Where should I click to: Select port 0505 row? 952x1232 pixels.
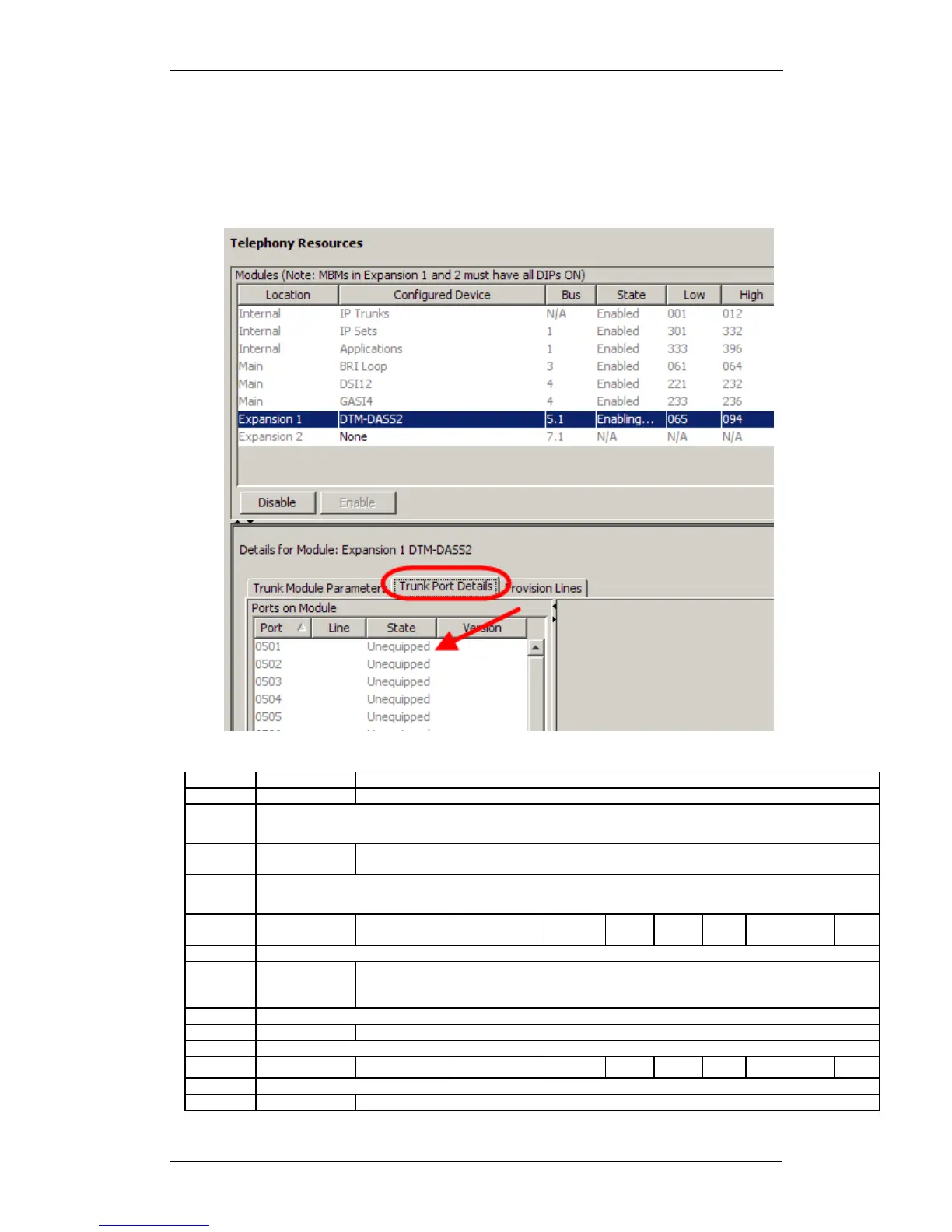tap(390, 717)
